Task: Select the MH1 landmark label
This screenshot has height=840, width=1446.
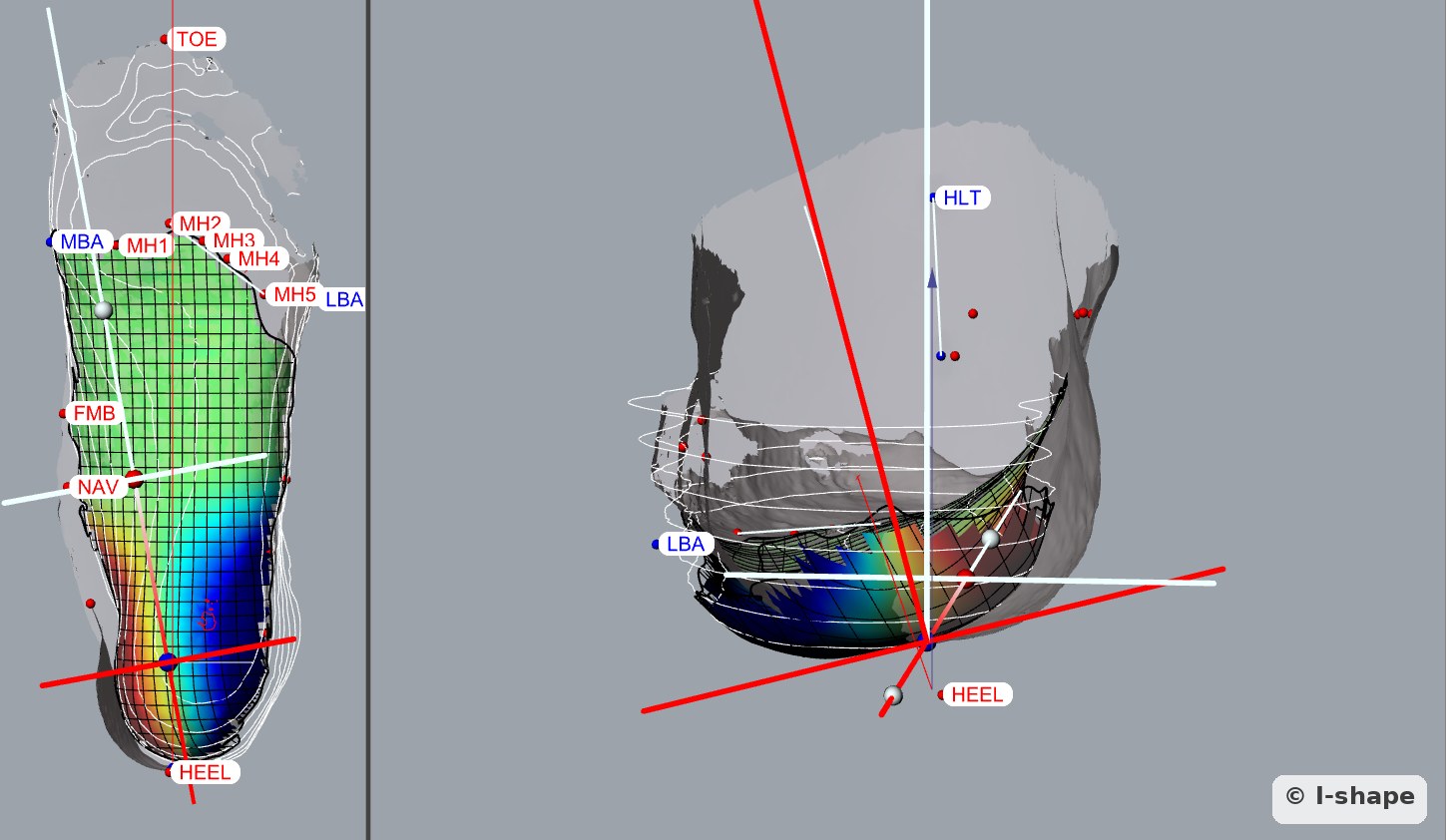Action: 148,245
